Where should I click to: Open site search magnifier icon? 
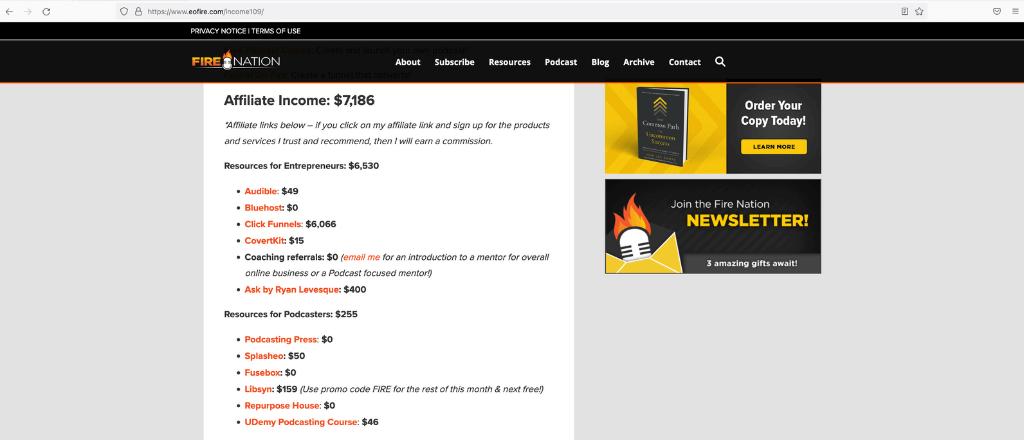tap(720, 61)
